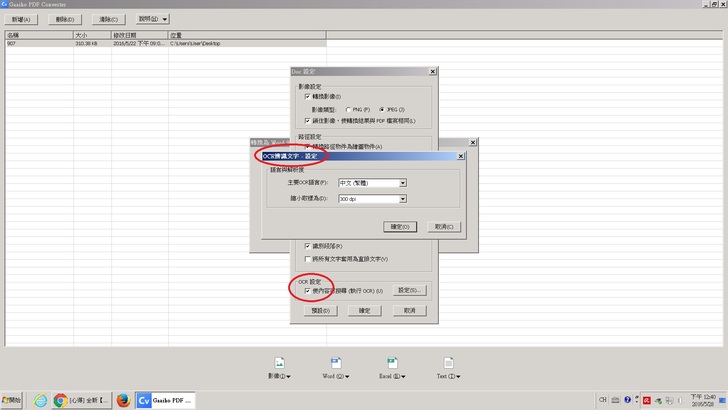Open the 主要OCR語言 dropdown

point(403,183)
